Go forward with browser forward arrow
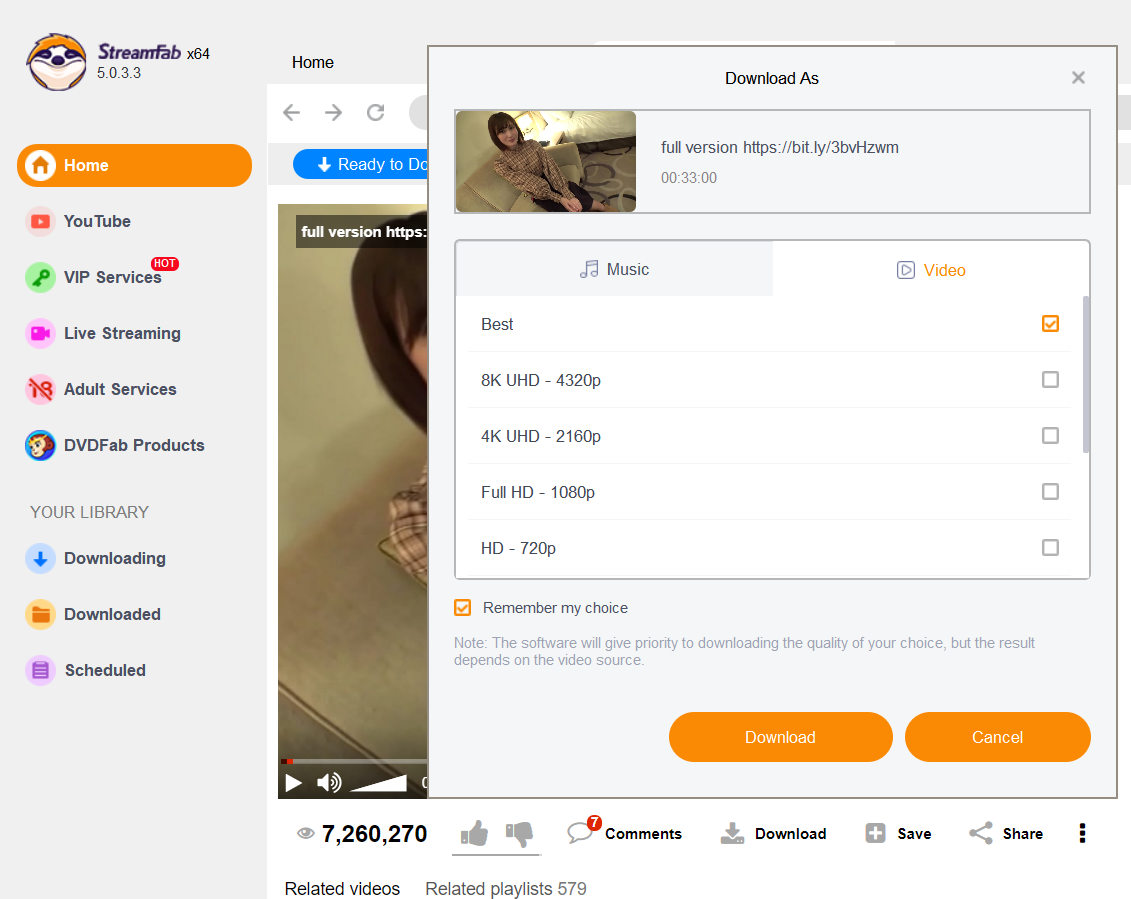 pos(333,113)
